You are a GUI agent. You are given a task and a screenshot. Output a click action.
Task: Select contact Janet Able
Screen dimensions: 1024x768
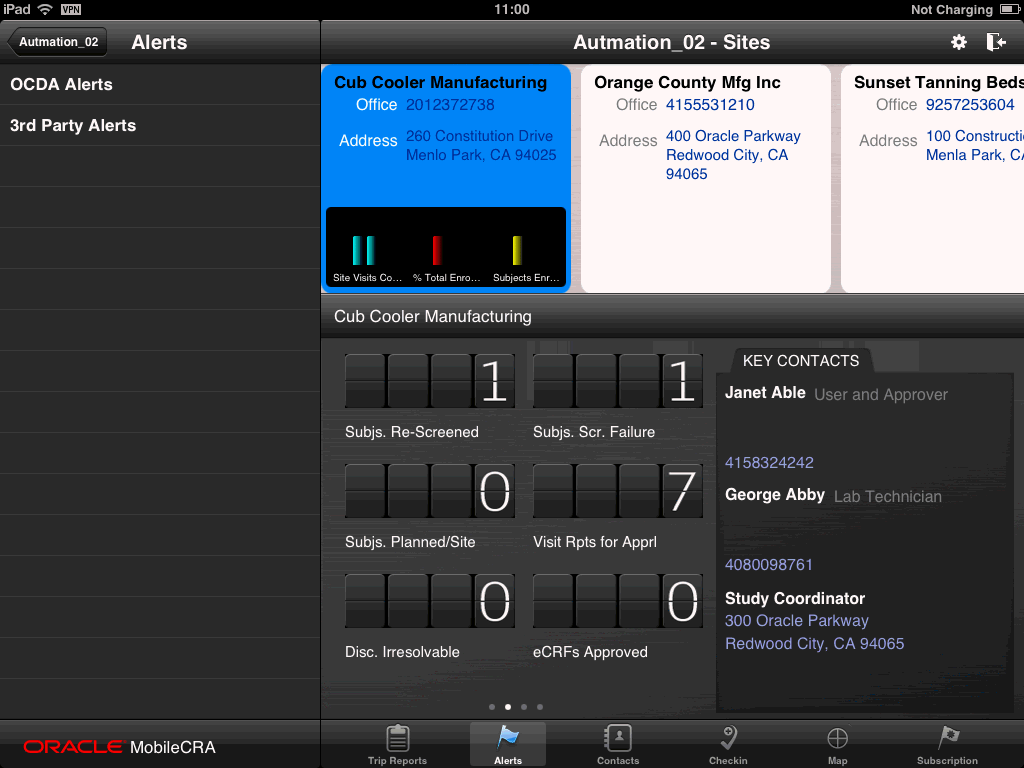click(765, 392)
